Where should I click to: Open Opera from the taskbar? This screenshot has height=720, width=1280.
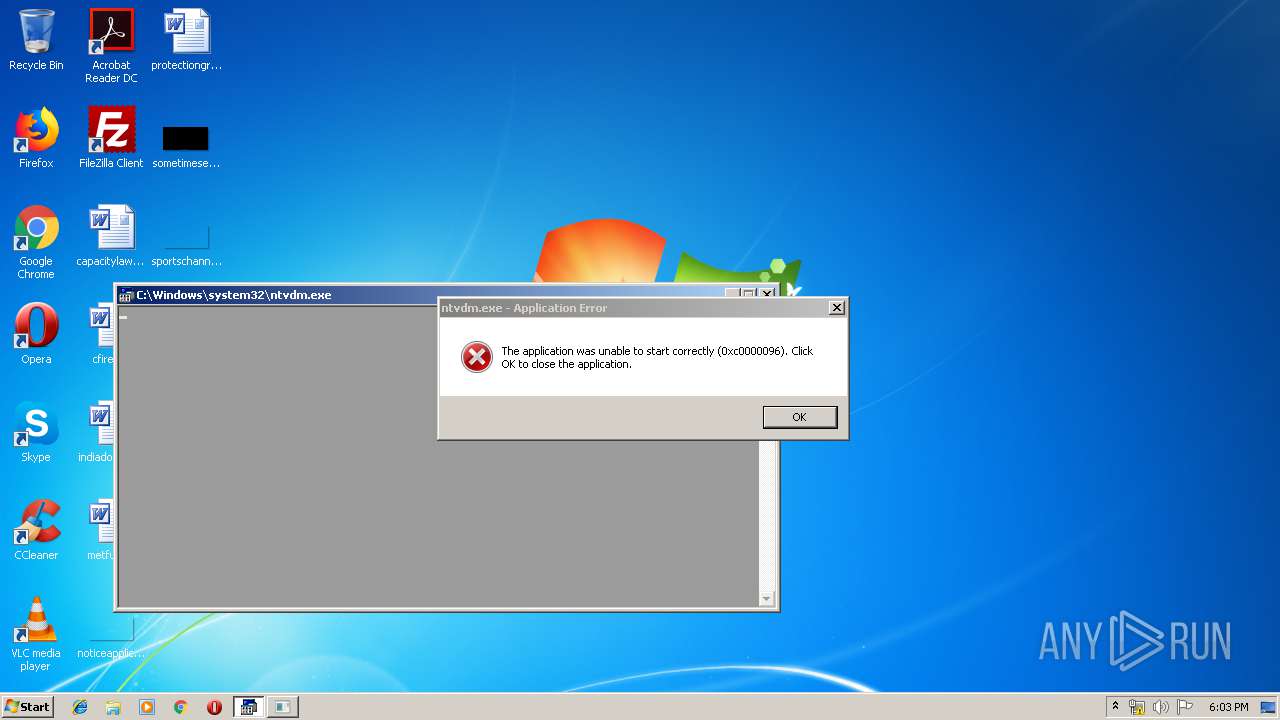pyautogui.click(x=214, y=707)
